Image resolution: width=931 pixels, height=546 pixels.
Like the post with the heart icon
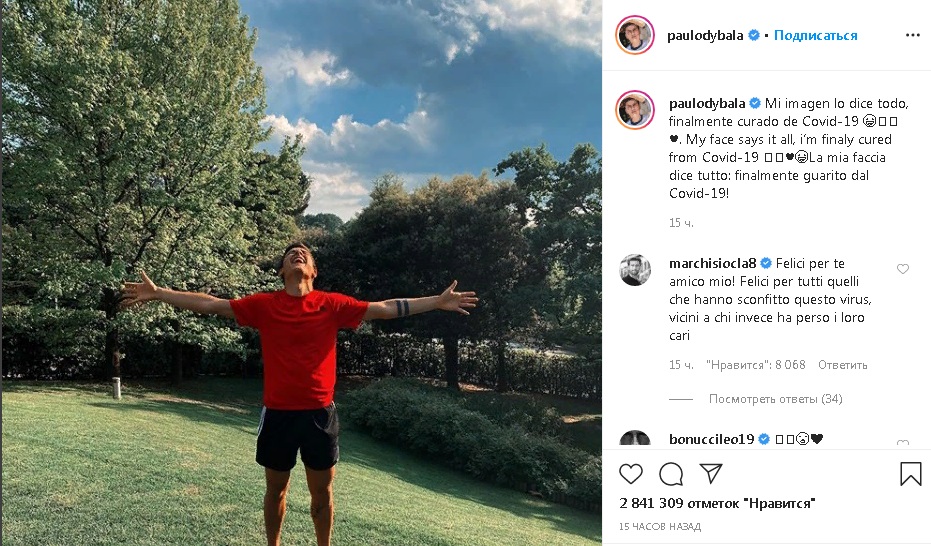pos(631,474)
